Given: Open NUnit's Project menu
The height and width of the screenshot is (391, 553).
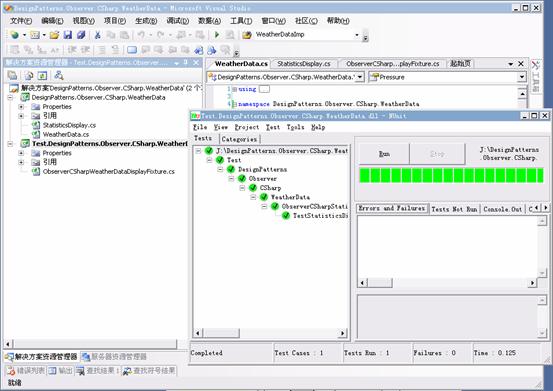Looking at the screenshot, I should (247, 127).
